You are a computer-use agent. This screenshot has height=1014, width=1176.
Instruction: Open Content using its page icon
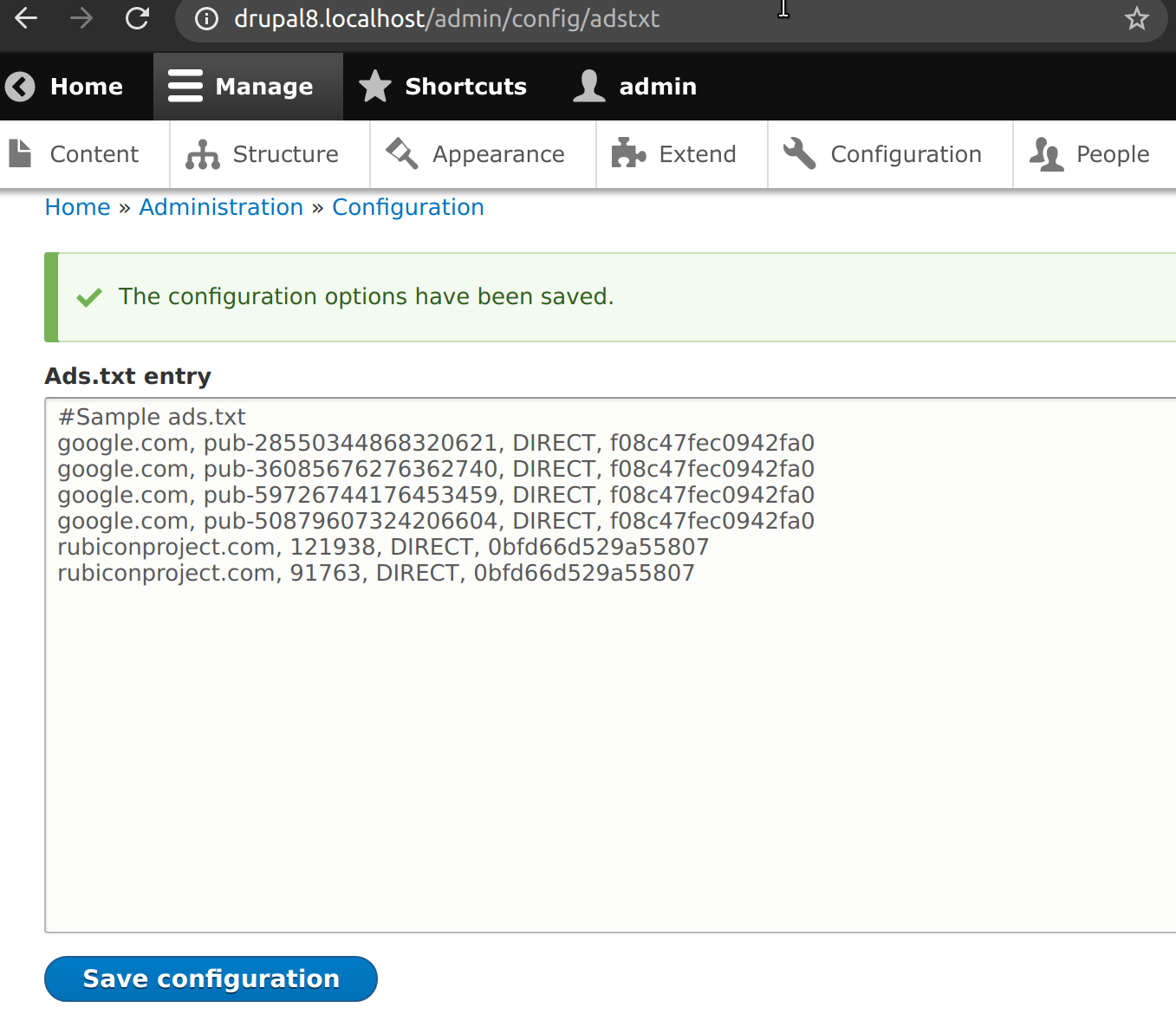(x=19, y=153)
